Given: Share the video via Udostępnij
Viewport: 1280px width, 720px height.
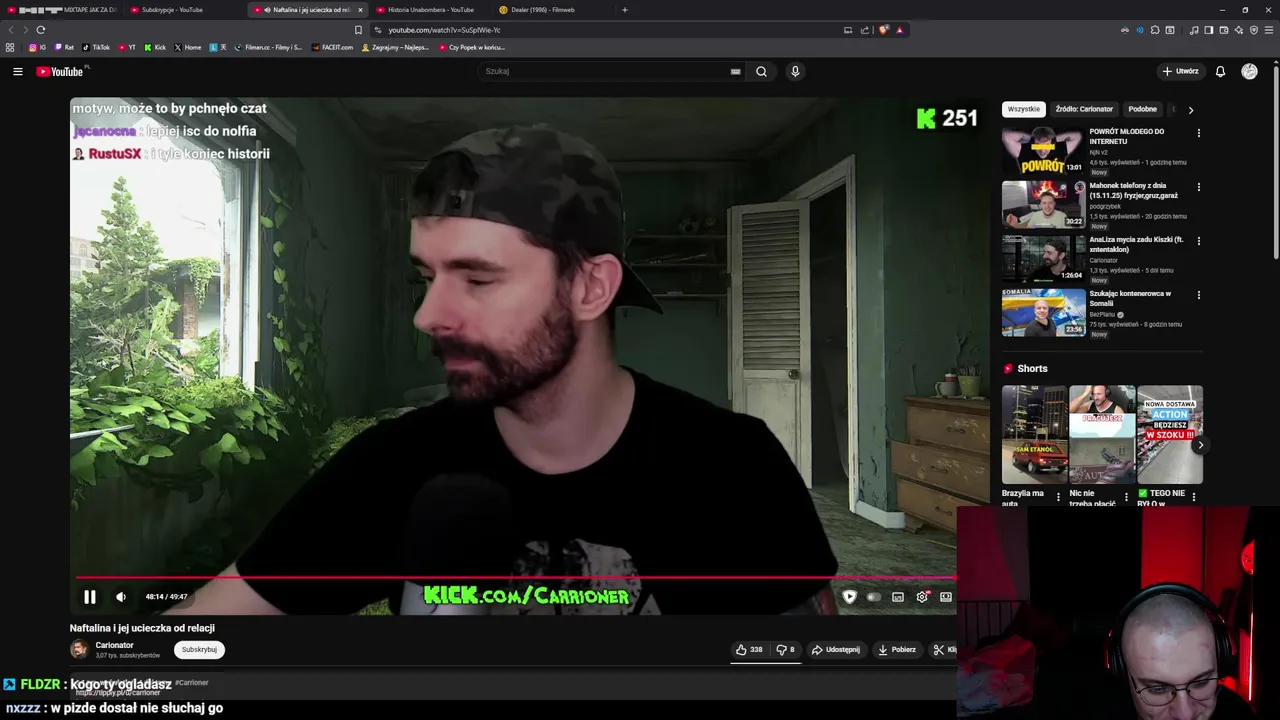Looking at the screenshot, I should (836, 650).
